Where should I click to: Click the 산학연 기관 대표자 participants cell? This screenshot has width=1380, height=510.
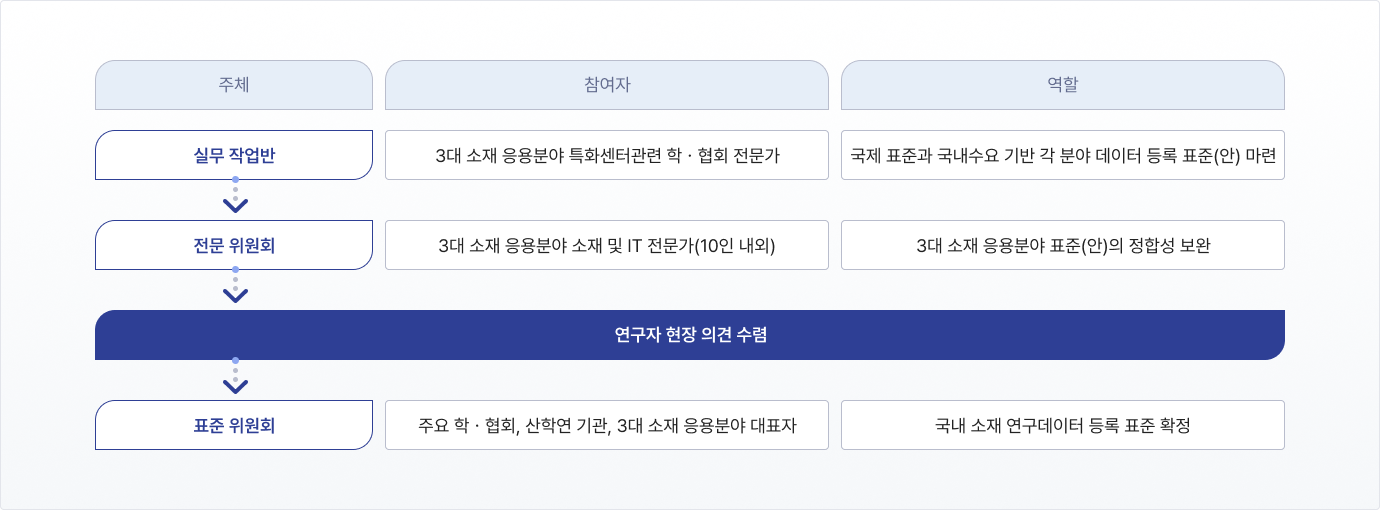(607, 425)
